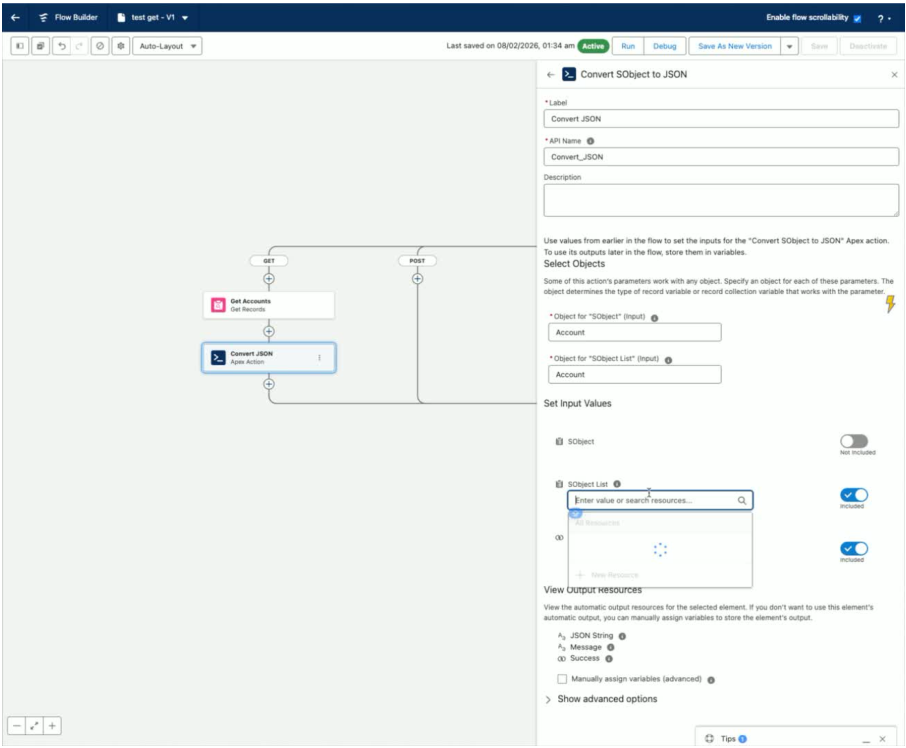
Task: Click the Save button
Action: 819,46
